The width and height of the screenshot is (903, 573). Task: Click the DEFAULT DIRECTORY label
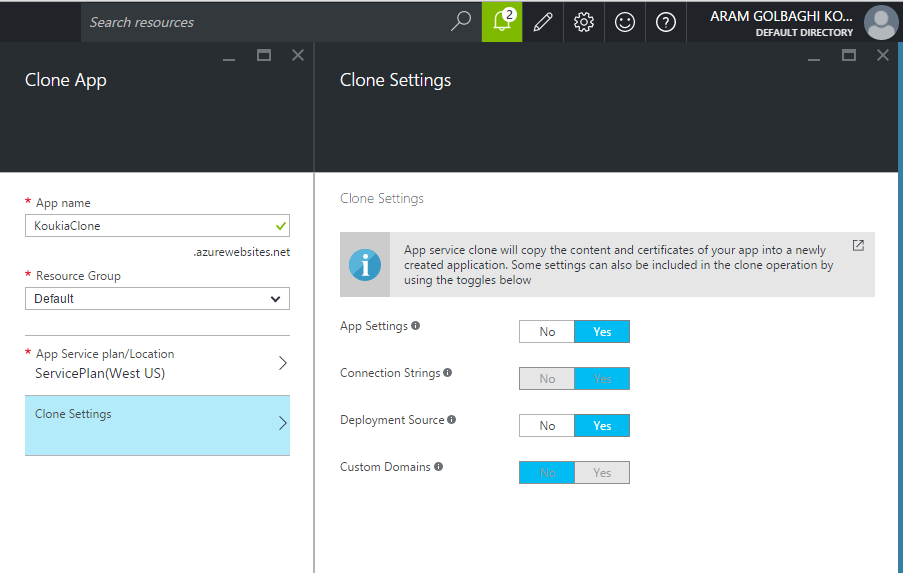click(804, 33)
